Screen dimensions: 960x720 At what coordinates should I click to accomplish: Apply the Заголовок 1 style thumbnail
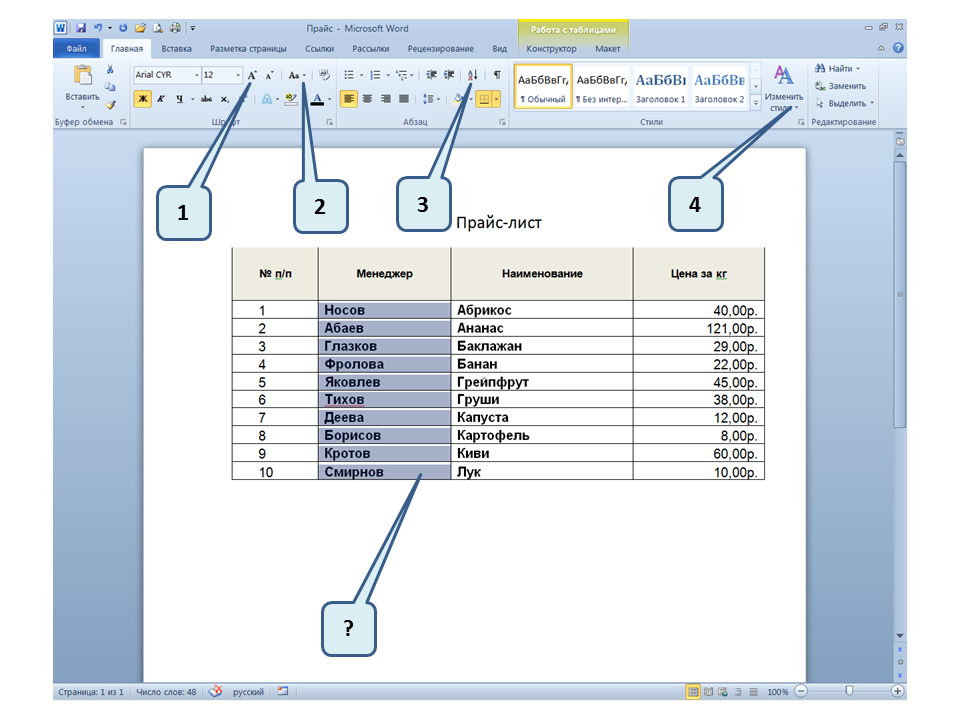tap(661, 87)
